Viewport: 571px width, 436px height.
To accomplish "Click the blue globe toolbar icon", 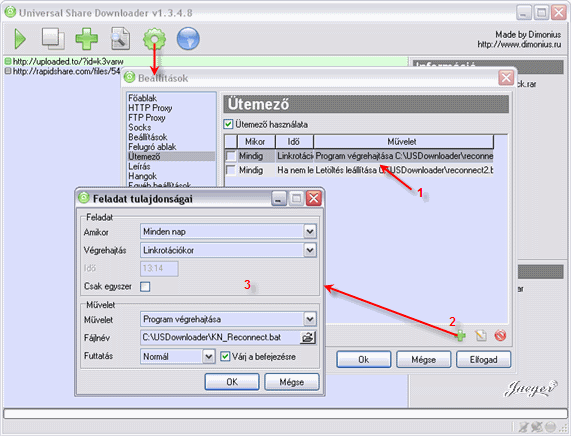I will pos(188,38).
